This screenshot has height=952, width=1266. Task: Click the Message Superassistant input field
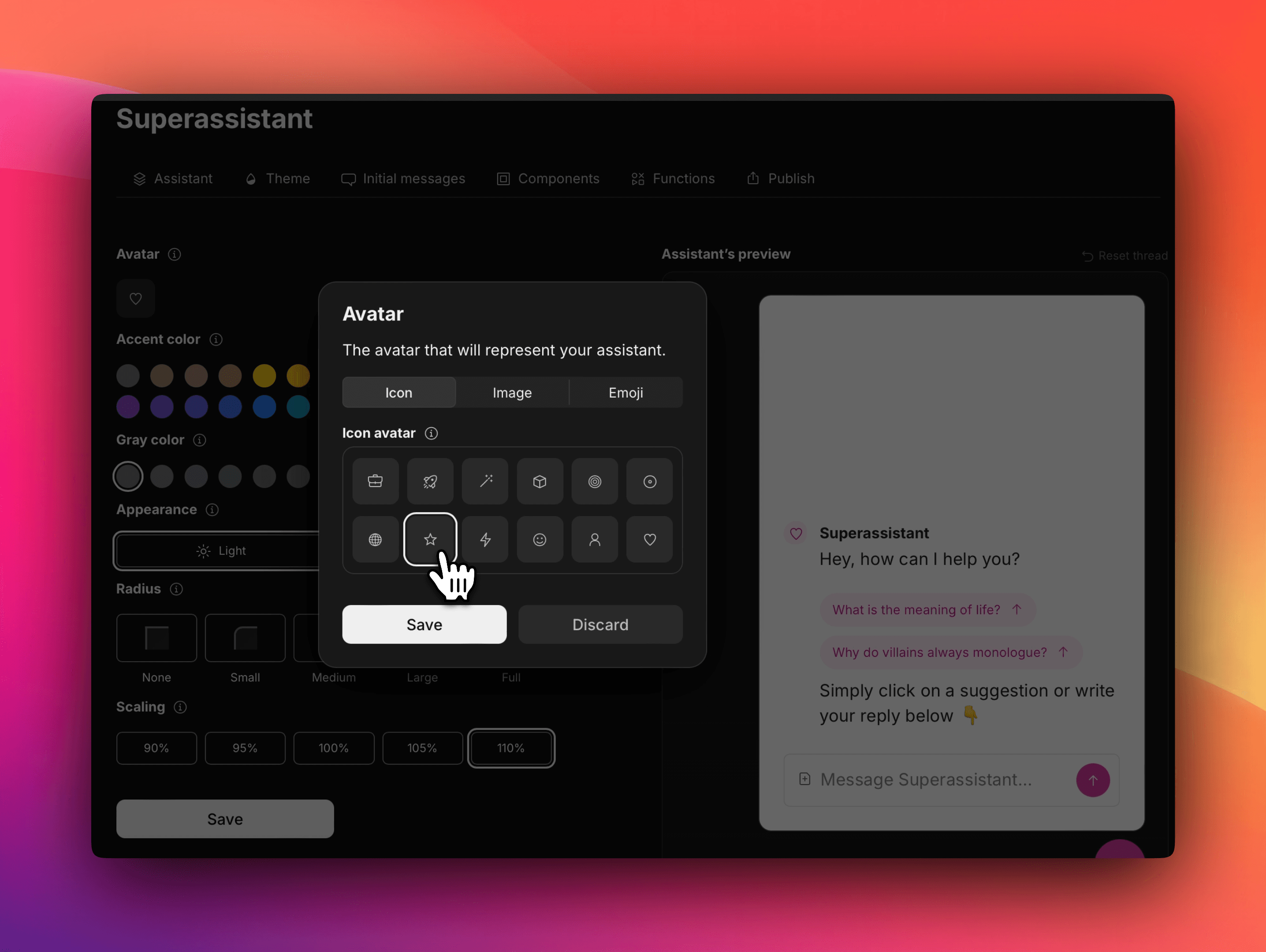click(940, 779)
